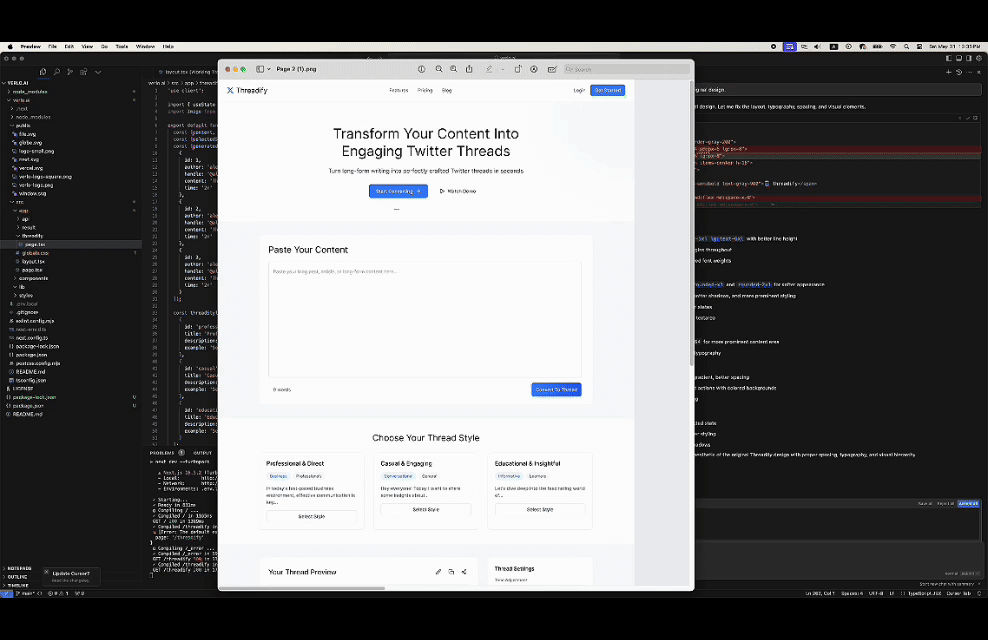The height and width of the screenshot is (640, 988).
Task: Switch to the PROBLEMS panel tab
Action: point(162,453)
